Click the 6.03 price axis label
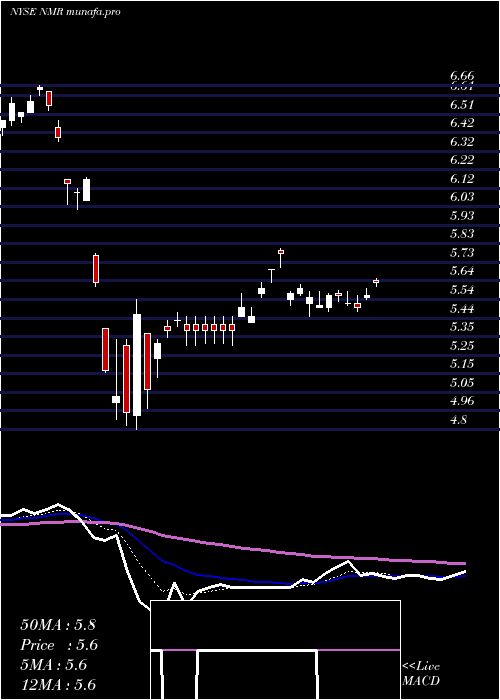500x700 pixels. point(462,197)
